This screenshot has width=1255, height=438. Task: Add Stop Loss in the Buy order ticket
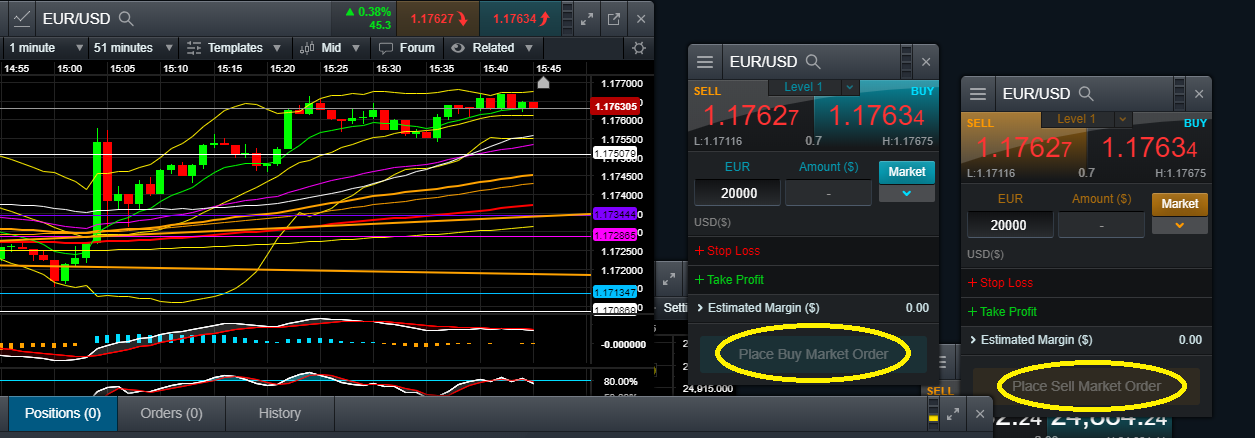click(x=727, y=251)
